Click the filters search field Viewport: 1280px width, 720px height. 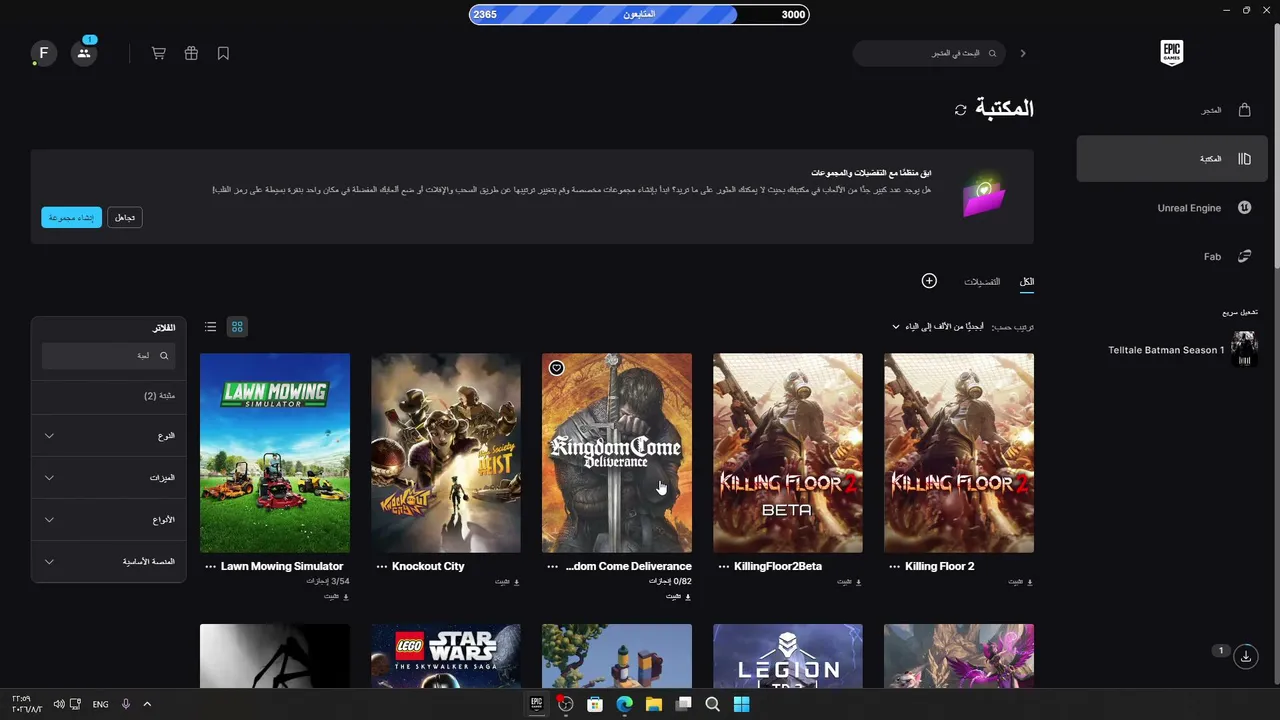[x=109, y=355]
